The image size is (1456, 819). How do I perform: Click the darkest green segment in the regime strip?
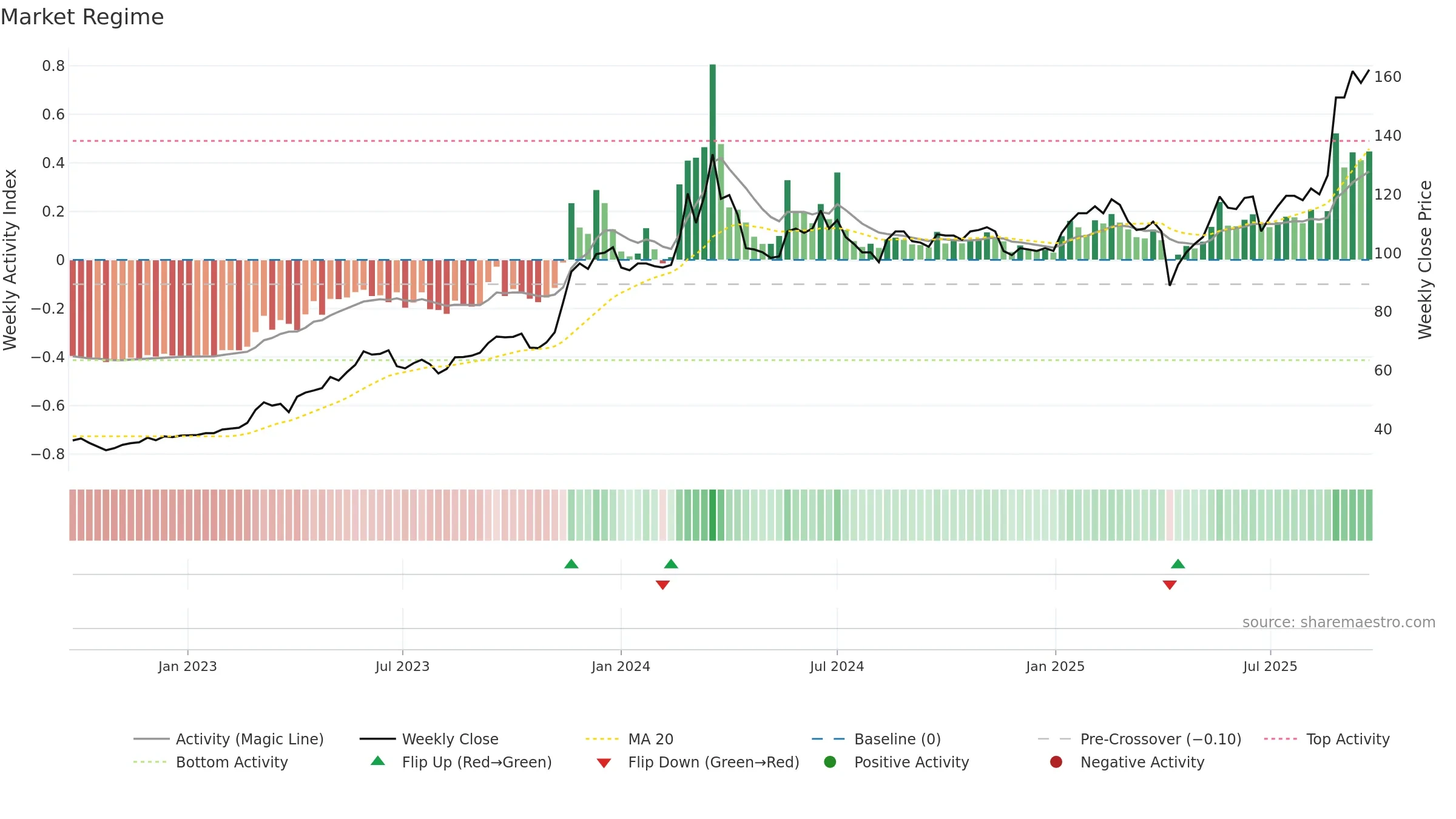point(713,515)
